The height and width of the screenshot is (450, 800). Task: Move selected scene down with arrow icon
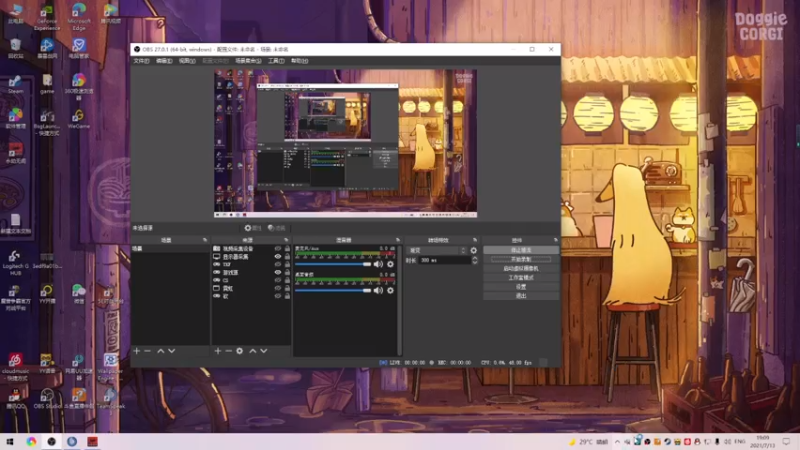[171, 351]
